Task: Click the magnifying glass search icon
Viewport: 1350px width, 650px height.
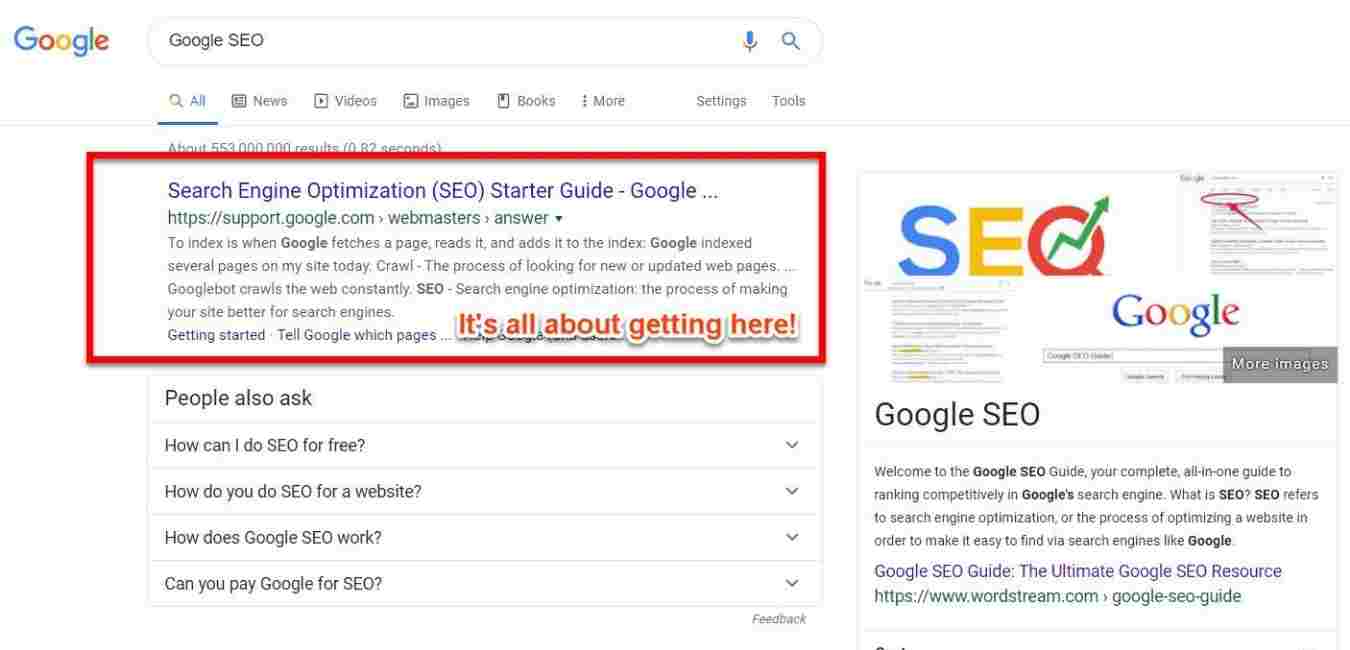Action: 791,41
